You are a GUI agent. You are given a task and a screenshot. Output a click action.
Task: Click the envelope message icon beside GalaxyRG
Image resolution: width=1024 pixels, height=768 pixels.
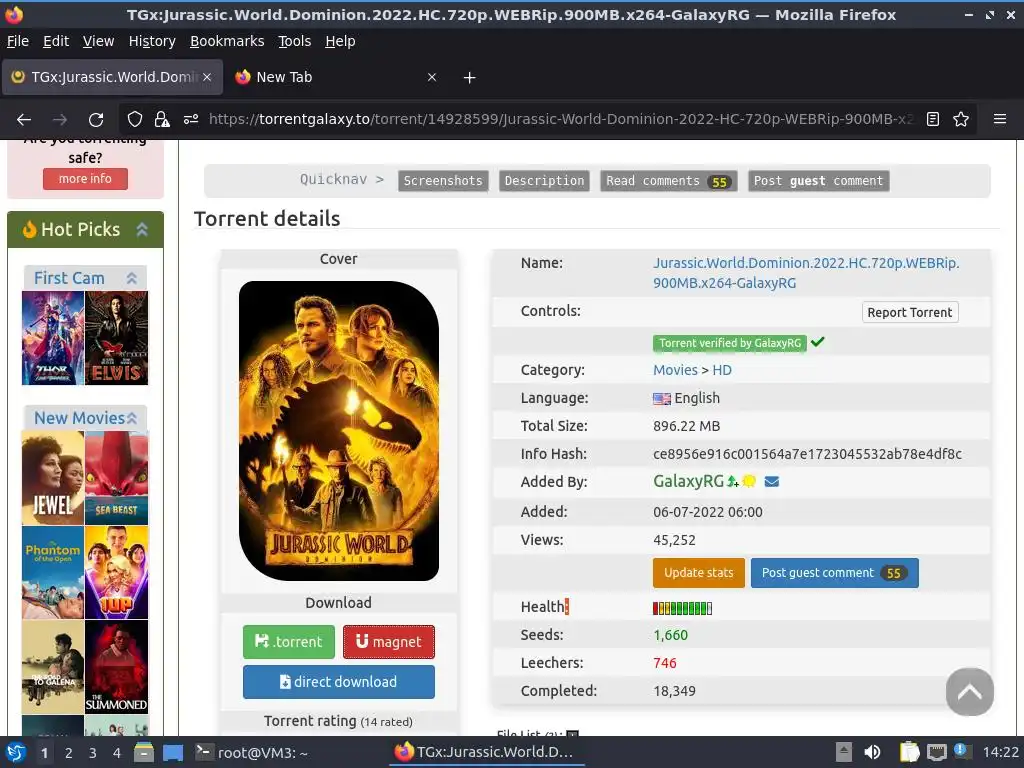coord(771,482)
